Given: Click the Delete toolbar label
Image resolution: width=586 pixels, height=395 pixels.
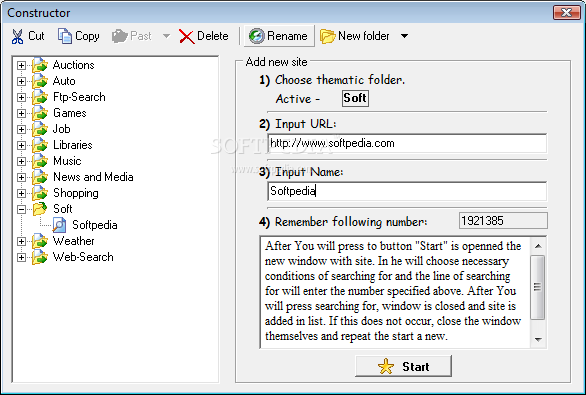Looking at the screenshot, I should pyautogui.click(x=212, y=36).
